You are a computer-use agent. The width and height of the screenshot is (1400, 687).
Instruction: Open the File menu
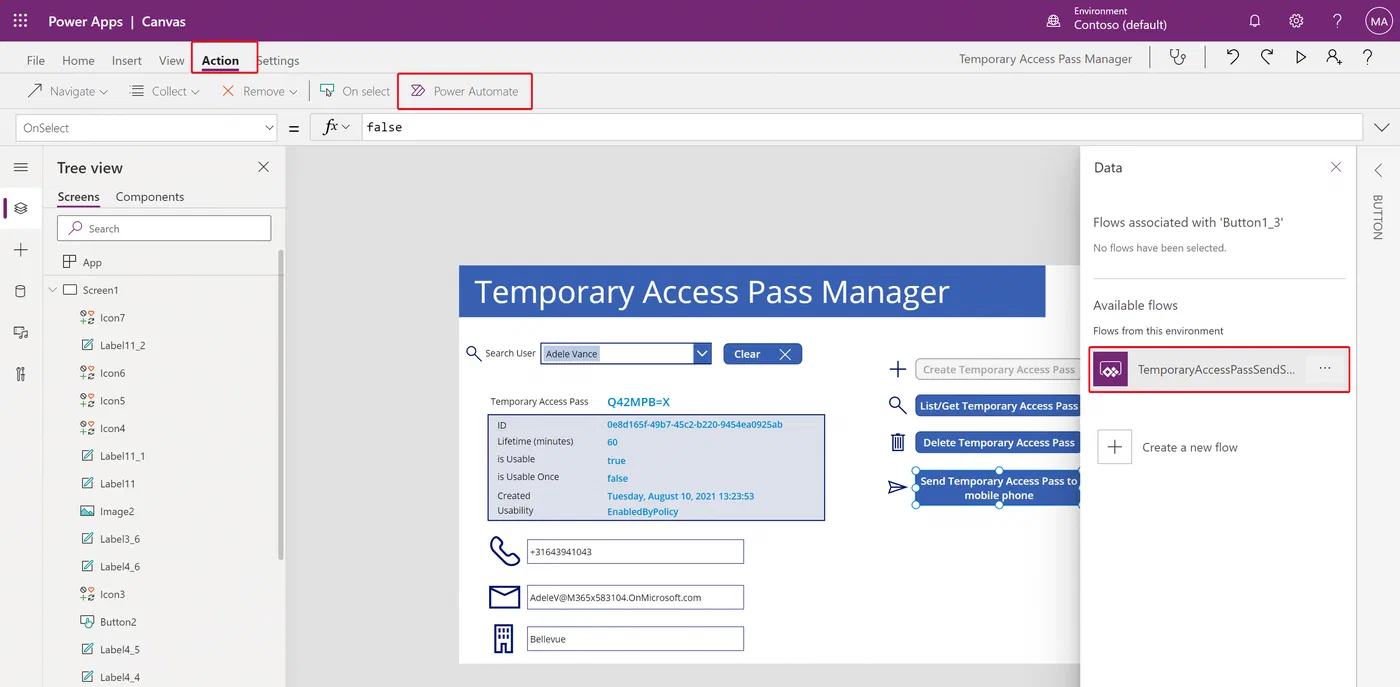[x=36, y=60]
